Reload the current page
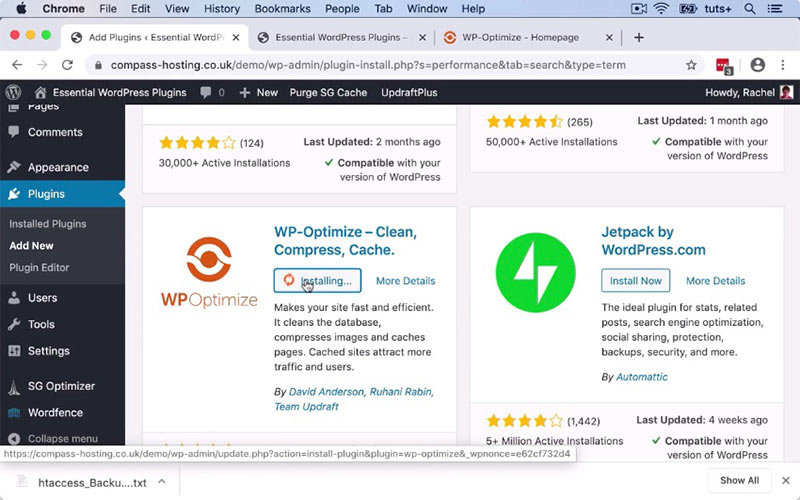Viewport: 800px width, 500px height. click(x=67, y=65)
